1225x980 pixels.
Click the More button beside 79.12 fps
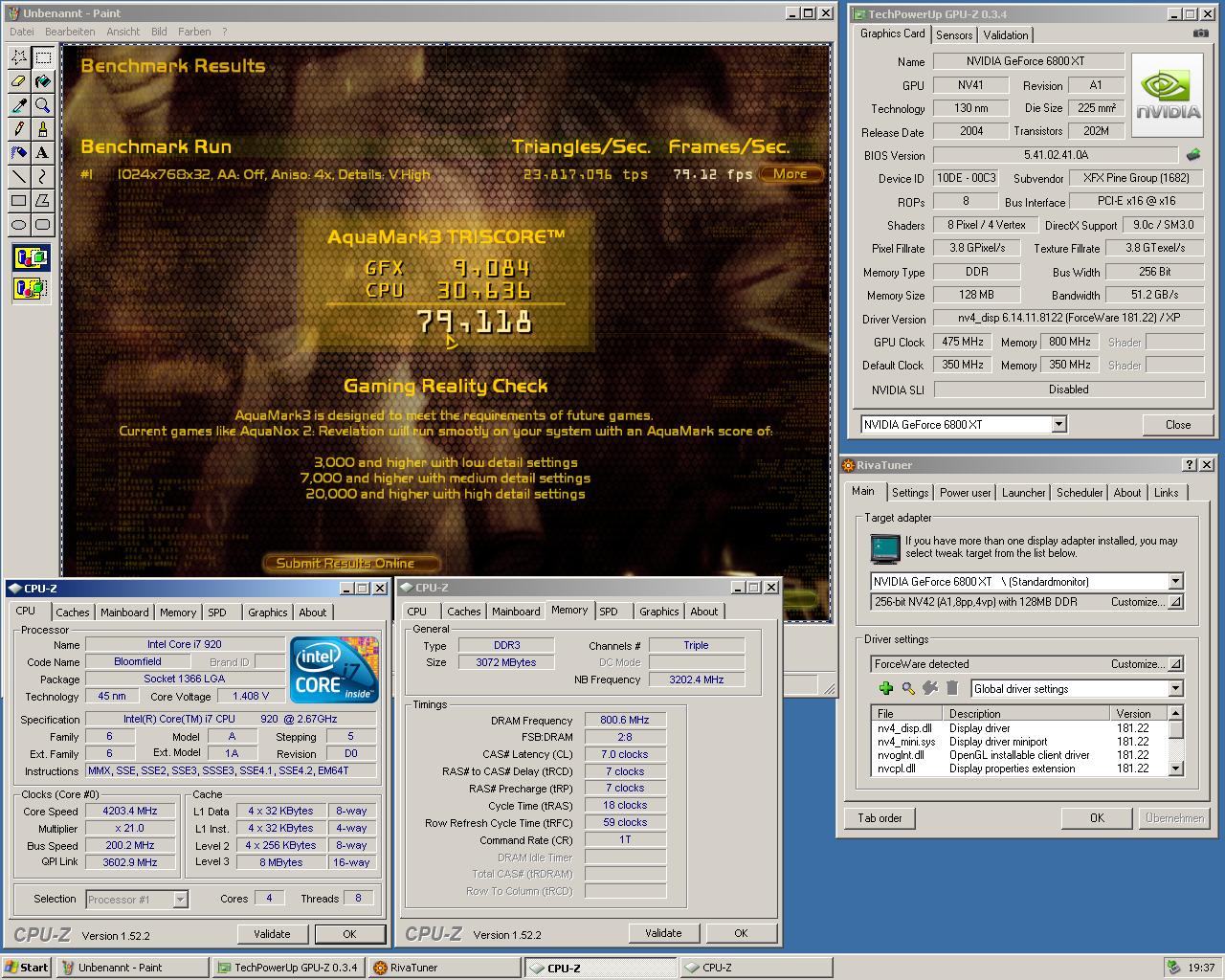click(791, 174)
